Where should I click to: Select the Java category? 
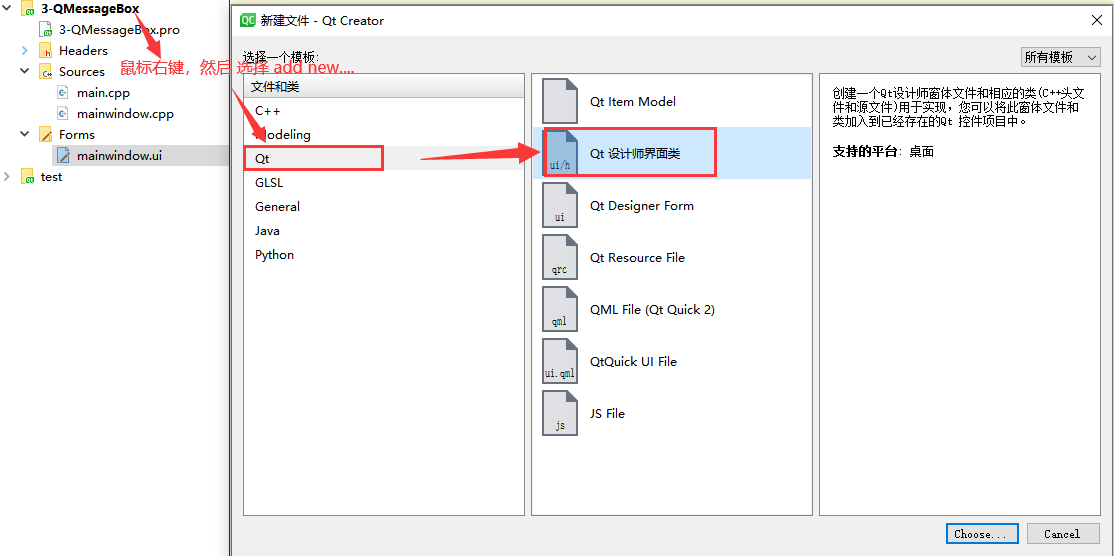click(384, 231)
